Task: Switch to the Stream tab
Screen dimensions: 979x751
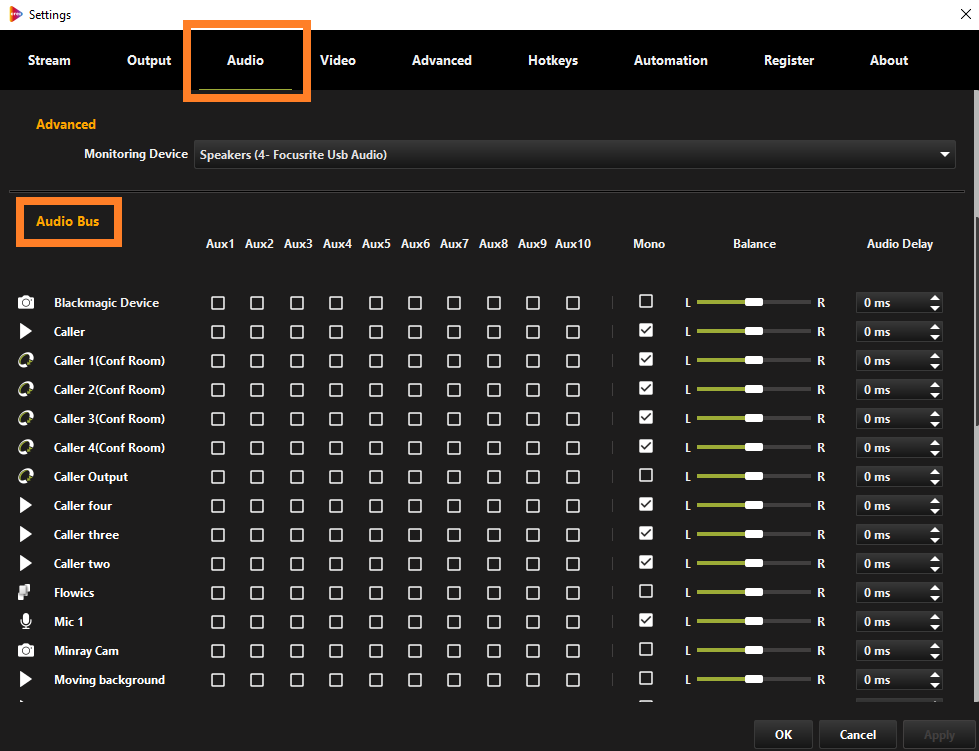Action: pos(49,61)
